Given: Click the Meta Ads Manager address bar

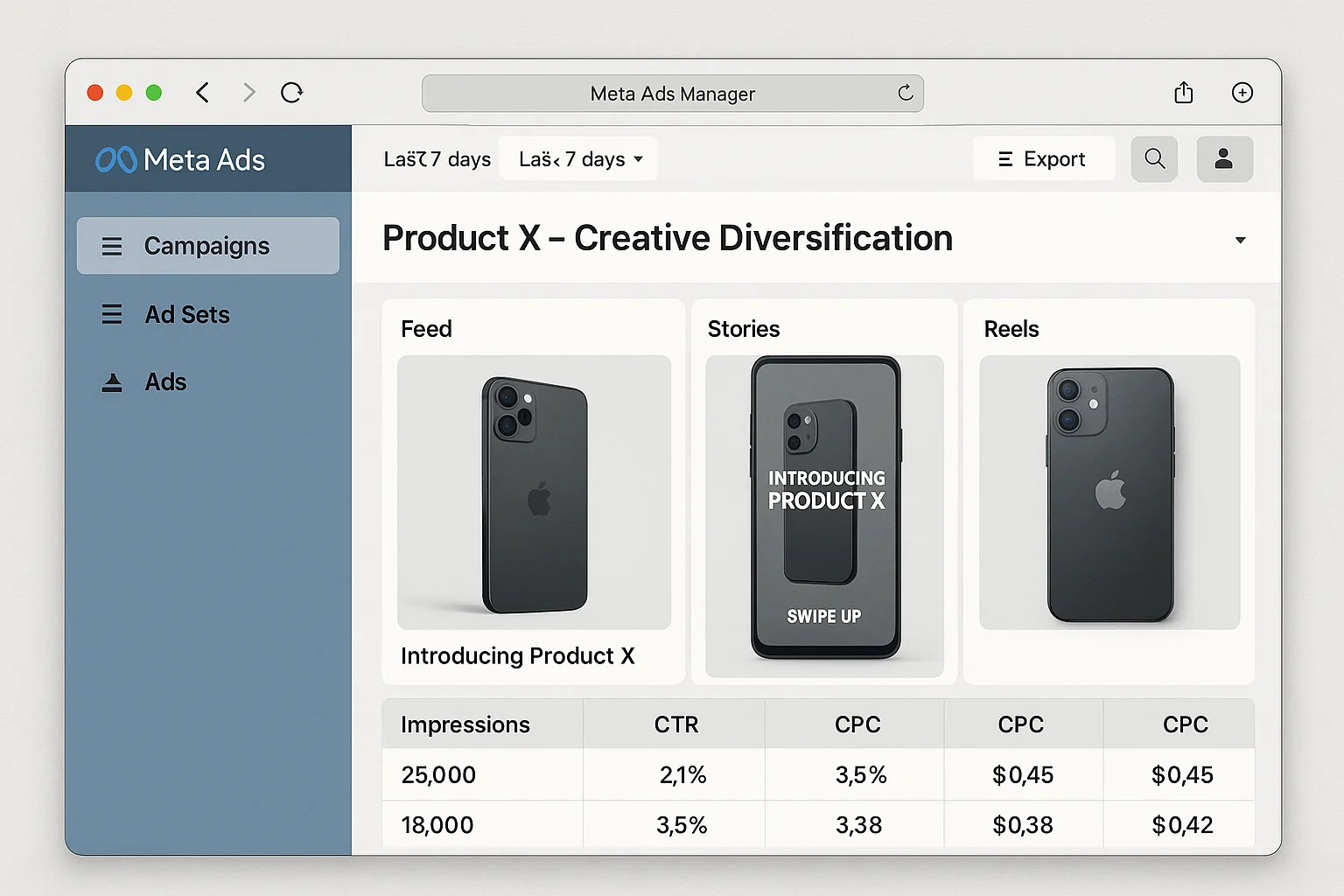Looking at the screenshot, I should click(x=672, y=93).
